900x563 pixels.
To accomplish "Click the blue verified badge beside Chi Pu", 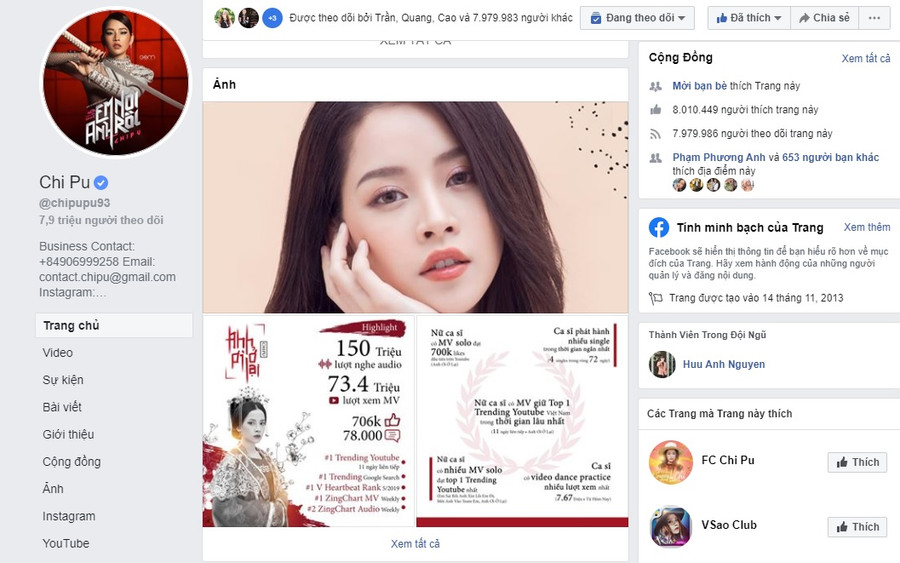I will (101, 183).
